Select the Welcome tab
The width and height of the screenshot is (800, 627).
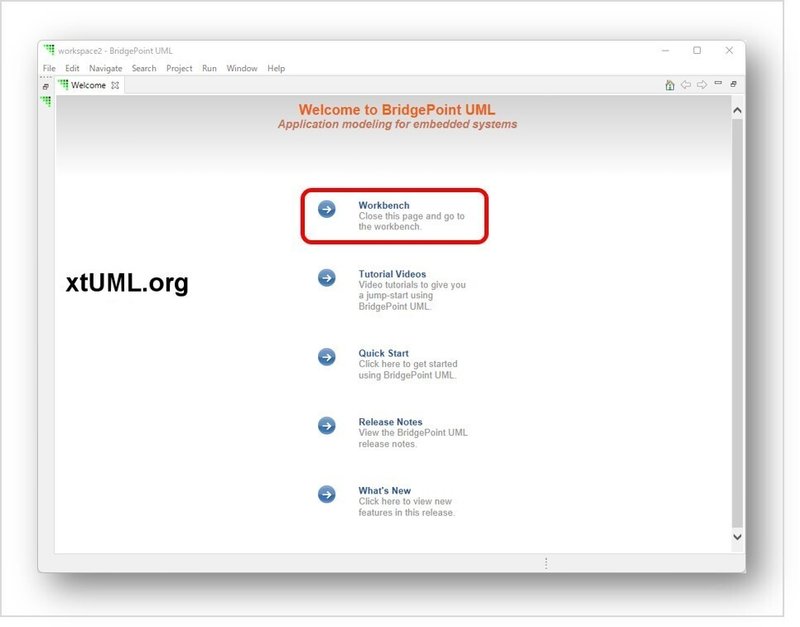coord(88,85)
